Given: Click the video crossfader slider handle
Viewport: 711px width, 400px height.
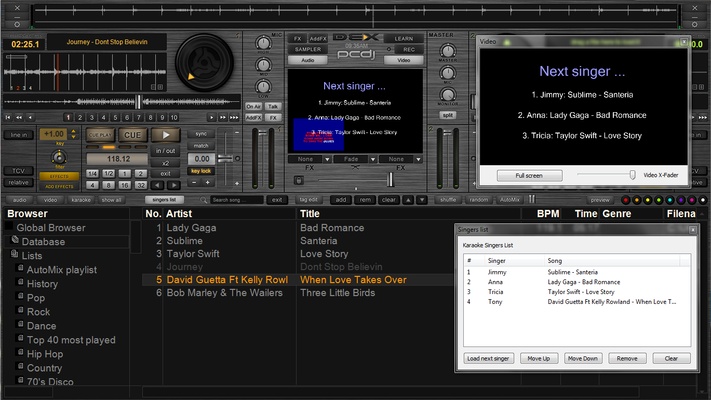Looking at the screenshot, I should (390, 180).
